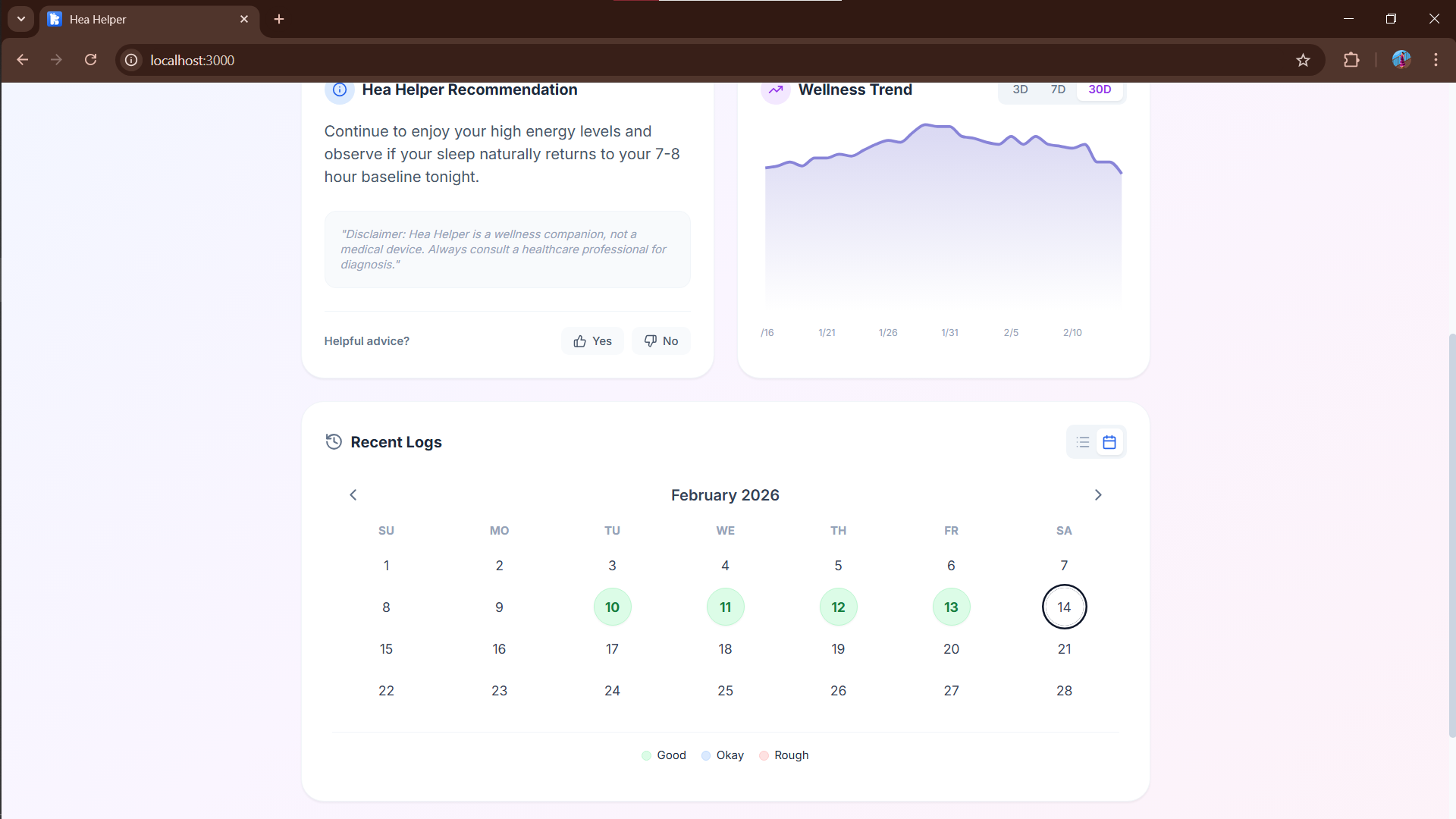The width and height of the screenshot is (1456, 819).
Task: Click the thumbs-down No button
Action: pos(661,341)
